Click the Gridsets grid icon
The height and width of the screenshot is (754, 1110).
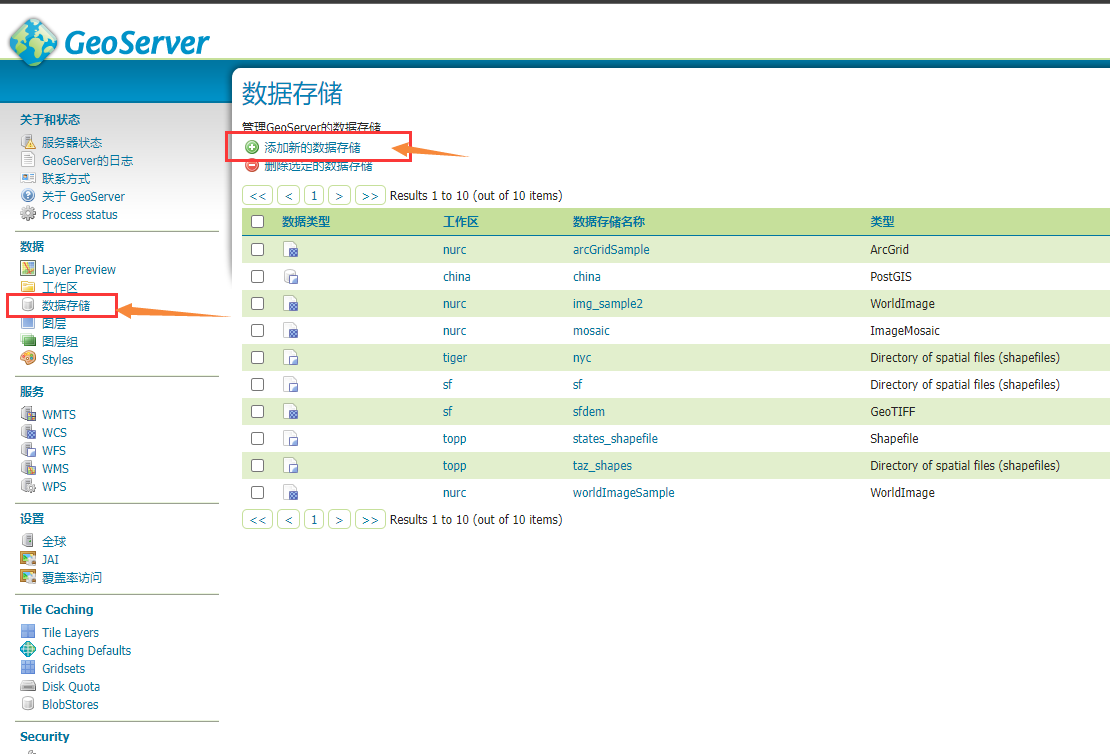coord(28,668)
